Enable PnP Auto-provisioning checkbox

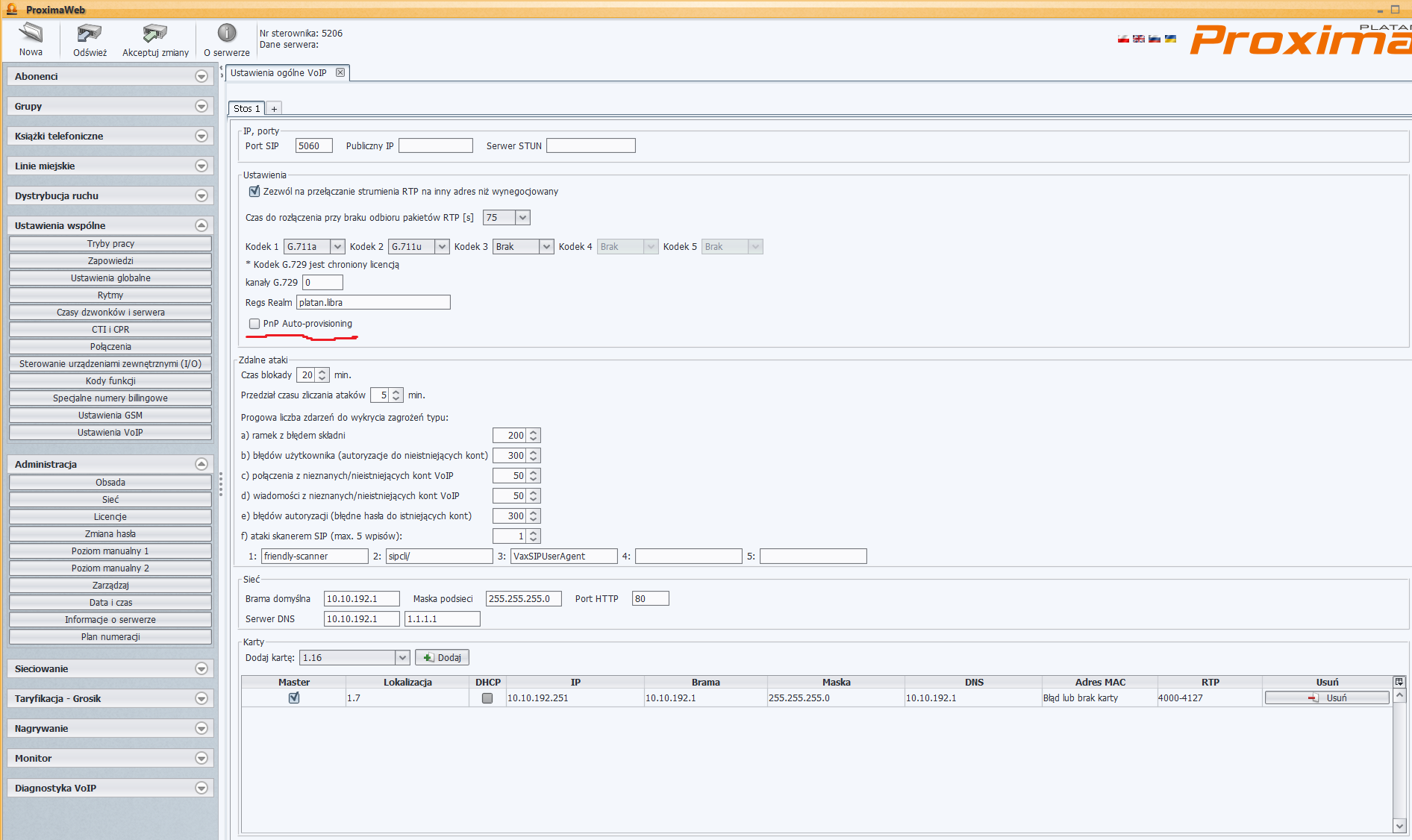(x=254, y=324)
